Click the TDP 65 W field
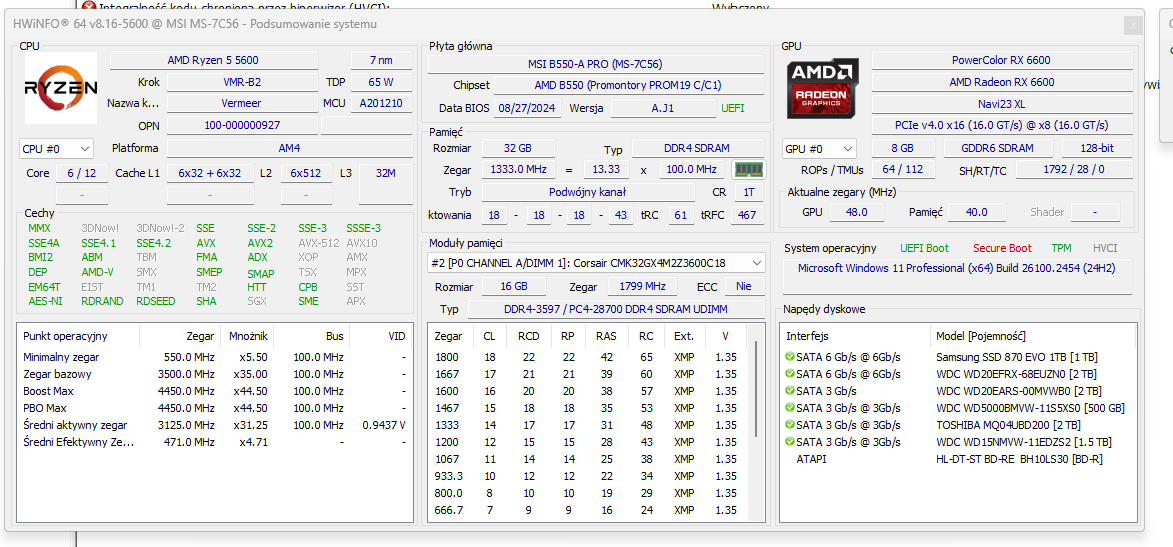This screenshot has width=1173, height=547. click(x=381, y=82)
